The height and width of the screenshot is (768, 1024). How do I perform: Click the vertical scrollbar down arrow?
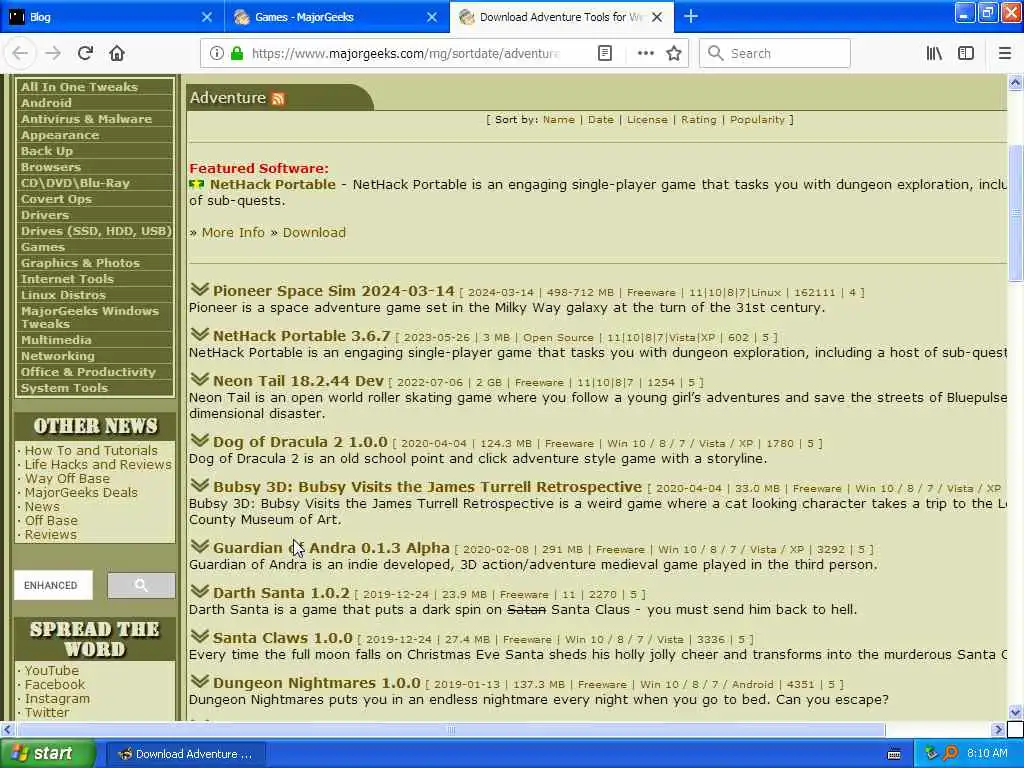[1015, 712]
